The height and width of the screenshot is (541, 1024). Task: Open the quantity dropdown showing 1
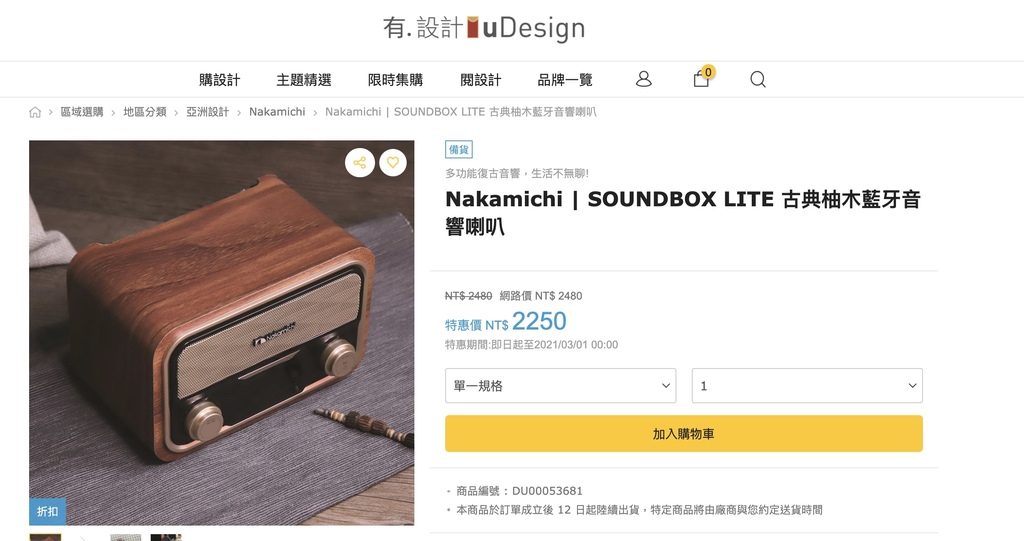point(807,385)
